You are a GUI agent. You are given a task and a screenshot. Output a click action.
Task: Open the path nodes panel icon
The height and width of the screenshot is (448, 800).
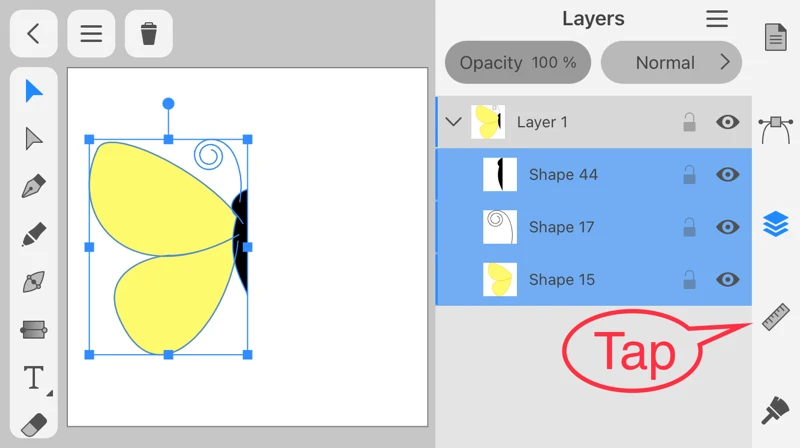pyautogui.click(x=776, y=128)
